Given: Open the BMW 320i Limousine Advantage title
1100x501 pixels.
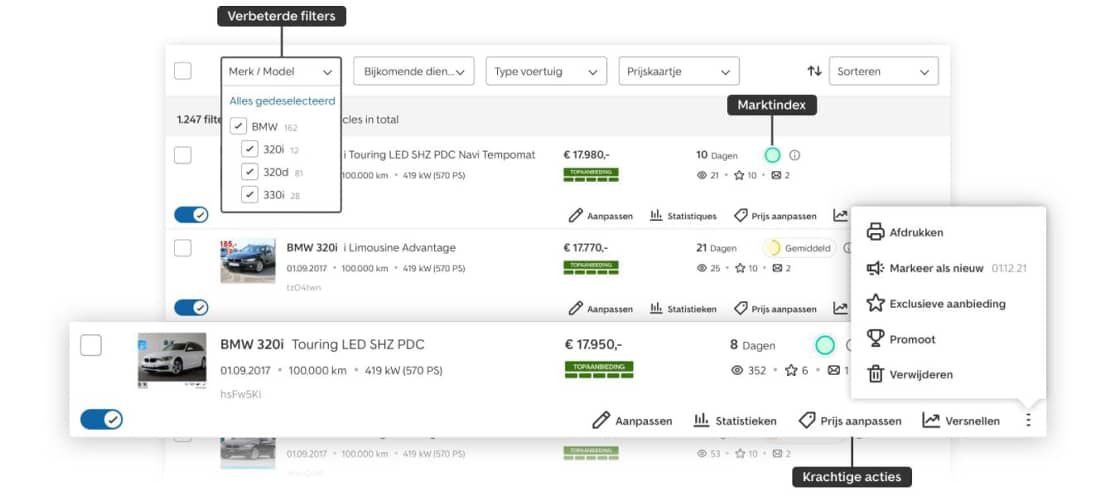Looking at the screenshot, I should point(371,248).
